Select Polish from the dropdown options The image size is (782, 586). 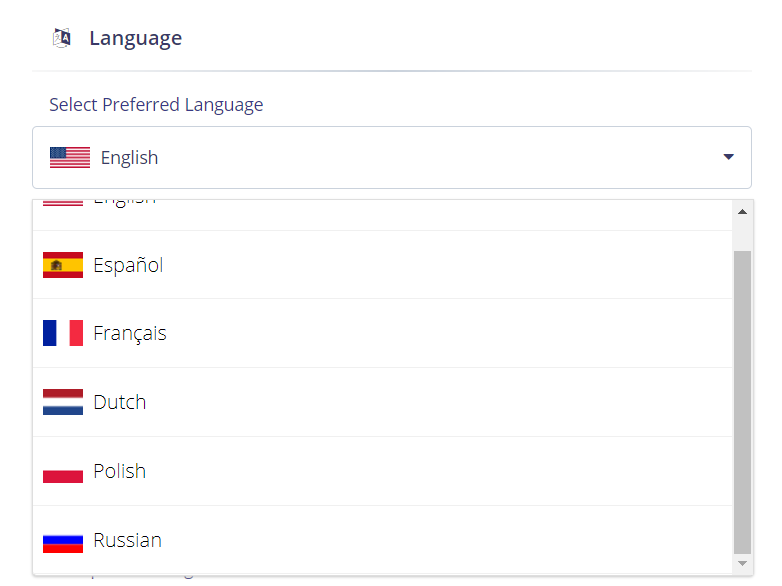tap(383, 471)
